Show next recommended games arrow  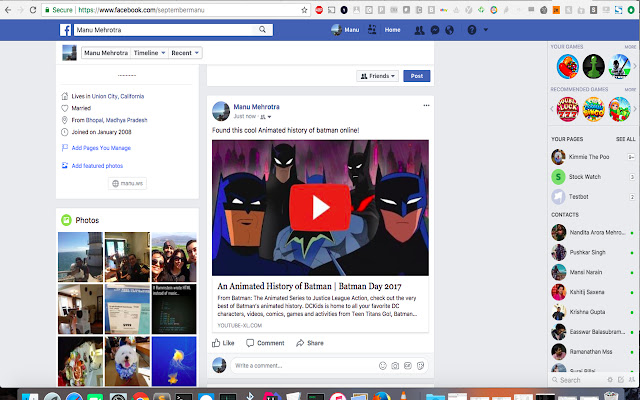point(635,109)
